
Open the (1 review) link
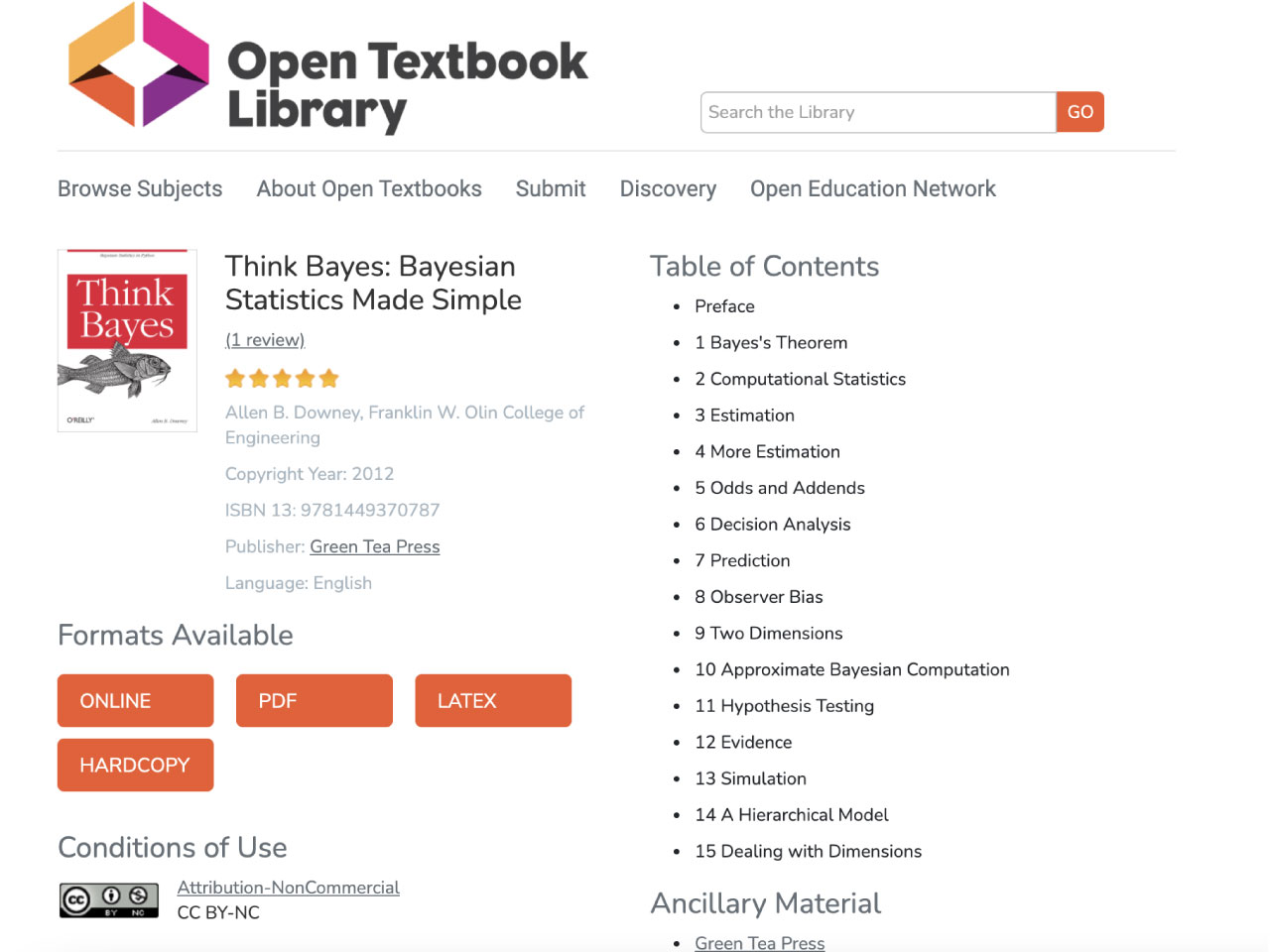[x=265, y=340]
